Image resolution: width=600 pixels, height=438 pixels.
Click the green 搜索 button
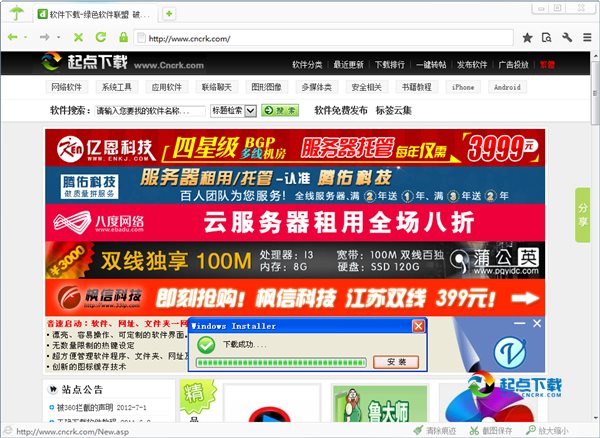click(280, 111)
